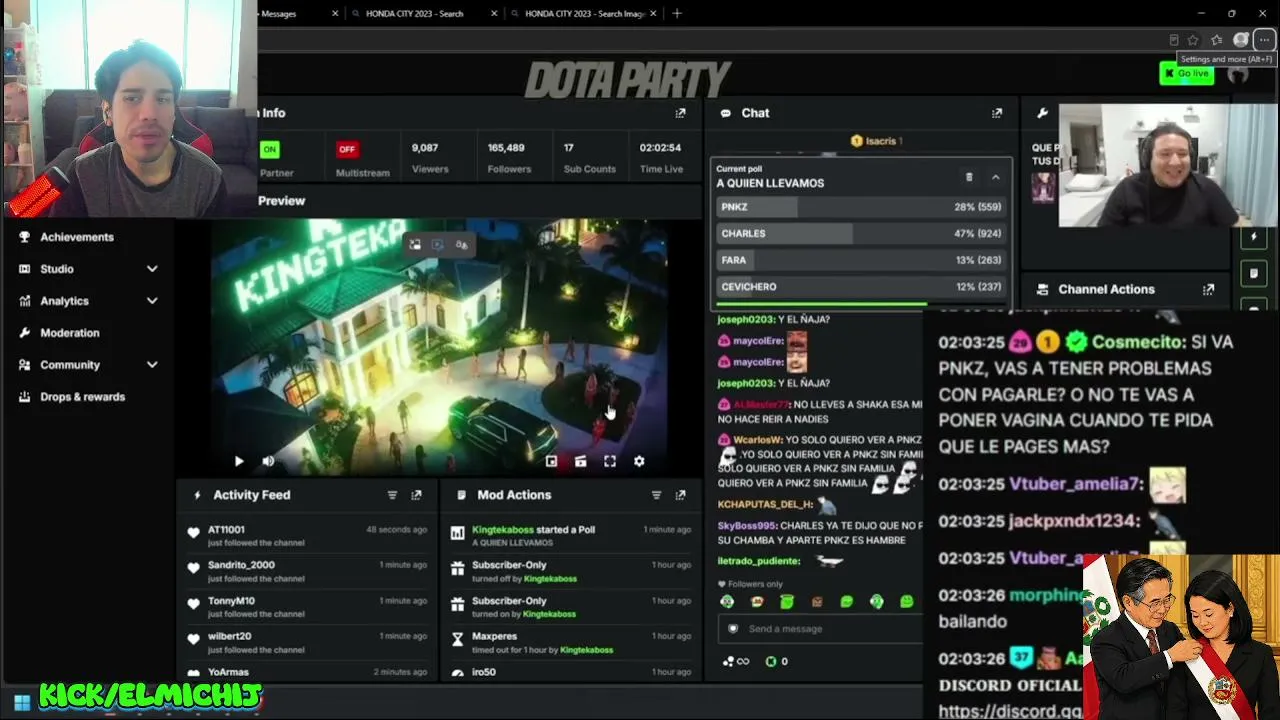Click the Maxperes timed out mod action
The width and height of the screenshot is (1280, 720).
click(x=570, y=642)
